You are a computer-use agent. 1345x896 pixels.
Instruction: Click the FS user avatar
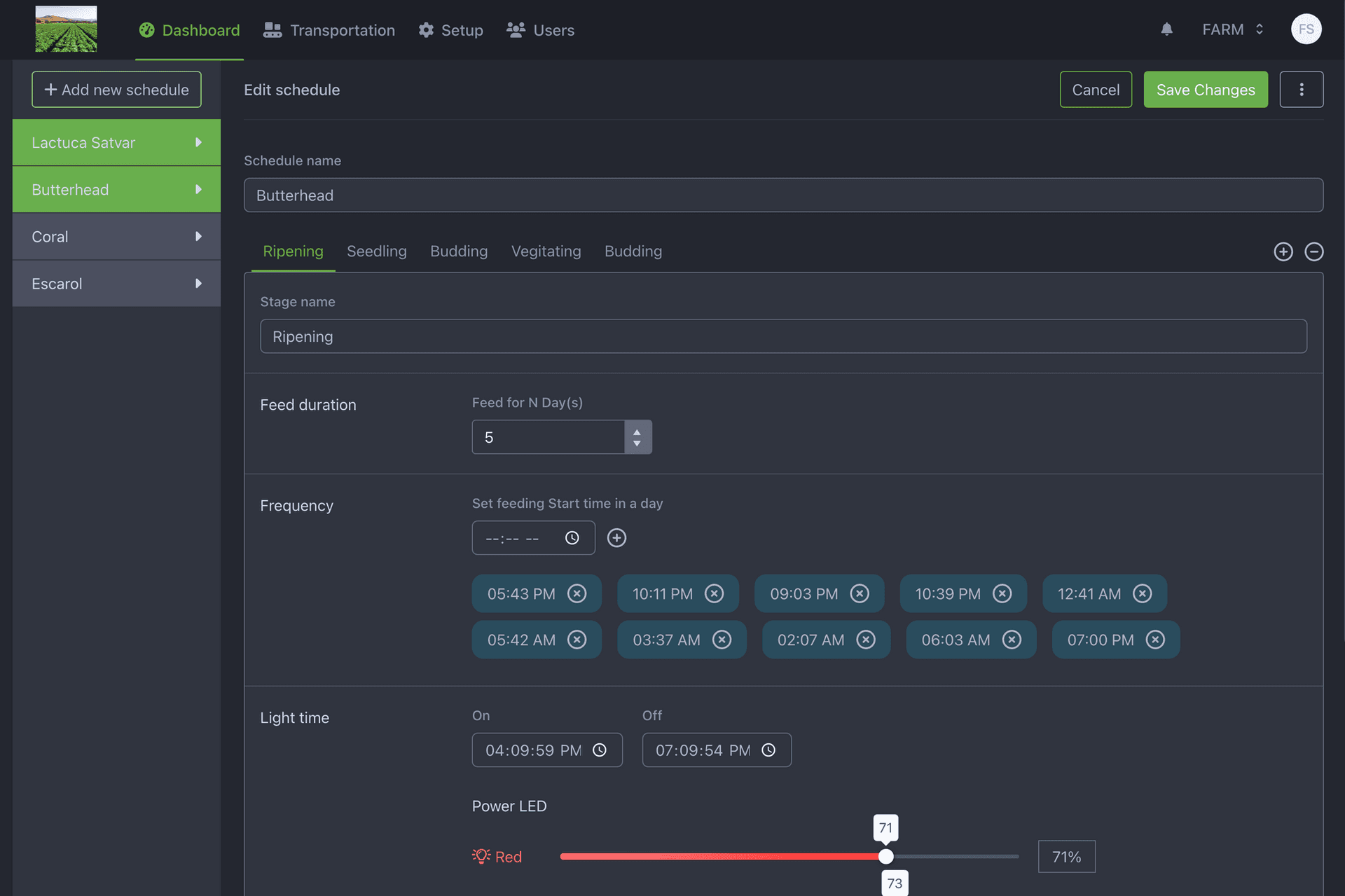click(1306, 29)
